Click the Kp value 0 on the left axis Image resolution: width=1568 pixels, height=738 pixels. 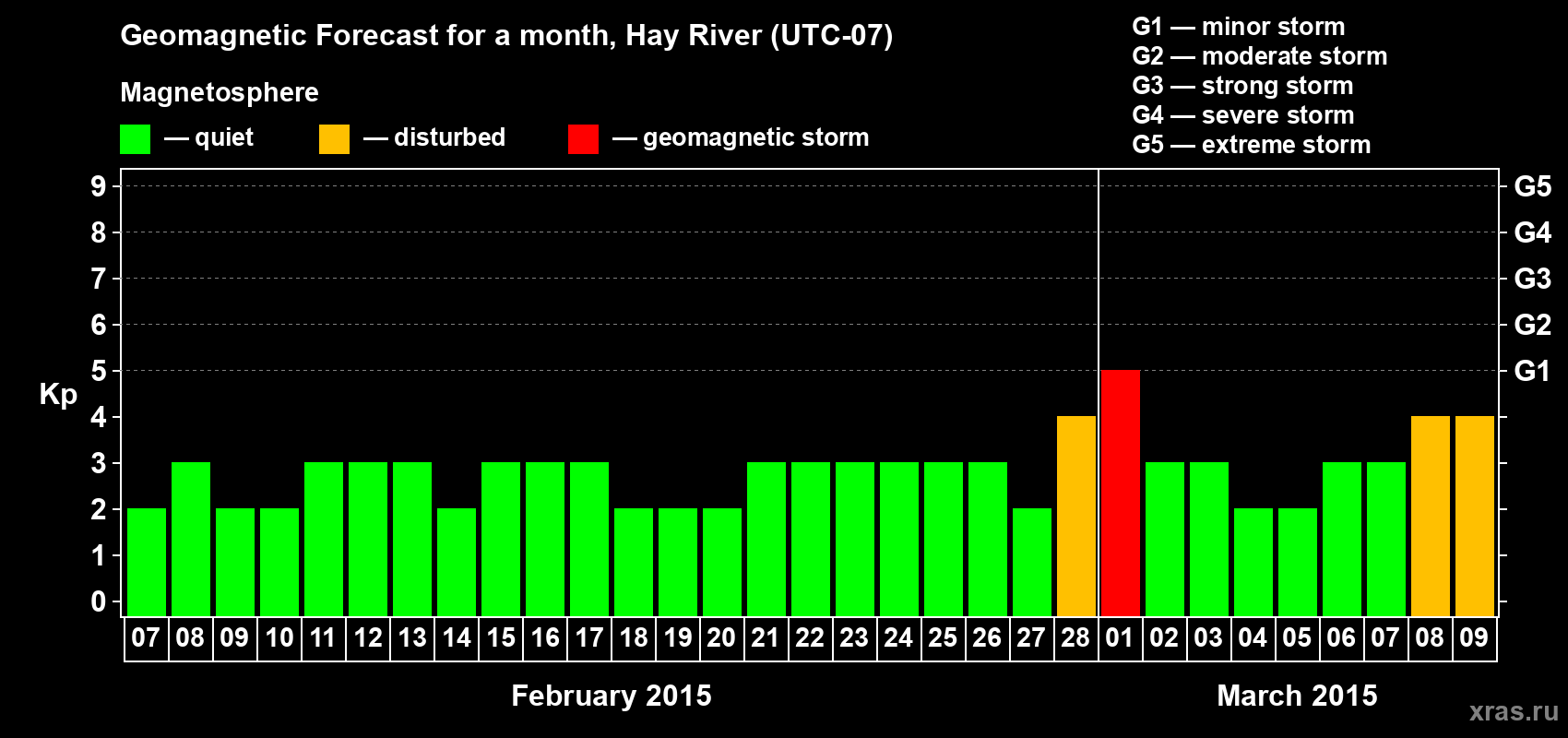pyautogui.click(x=99, y=601)
